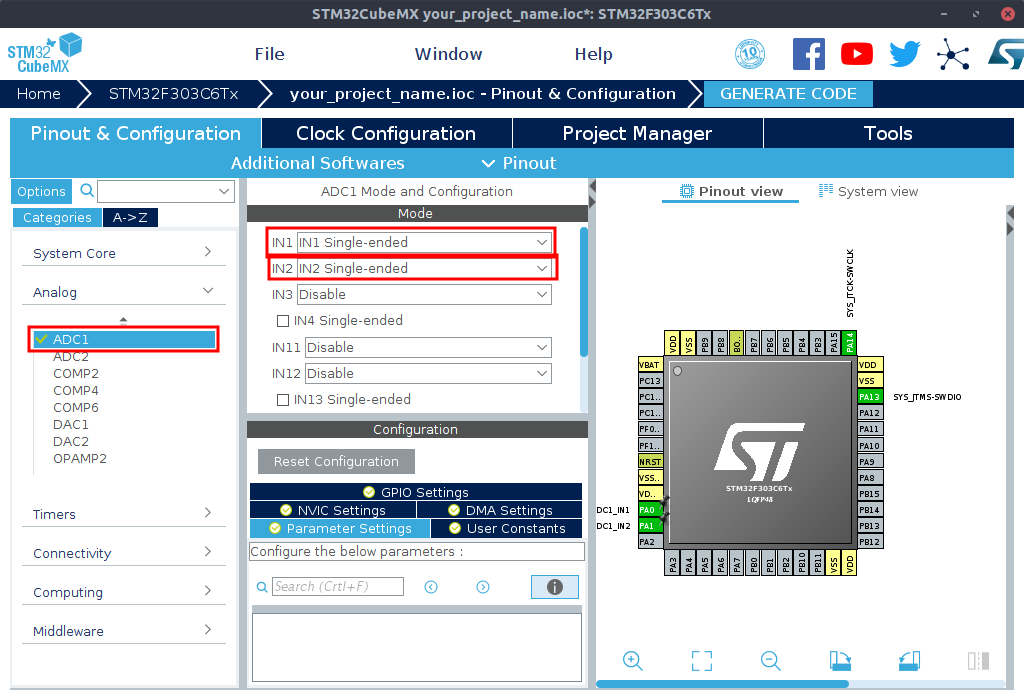Open Additional Softwares
The height and width of the screenshot is (700, 1024).
(x=317, y=163)
